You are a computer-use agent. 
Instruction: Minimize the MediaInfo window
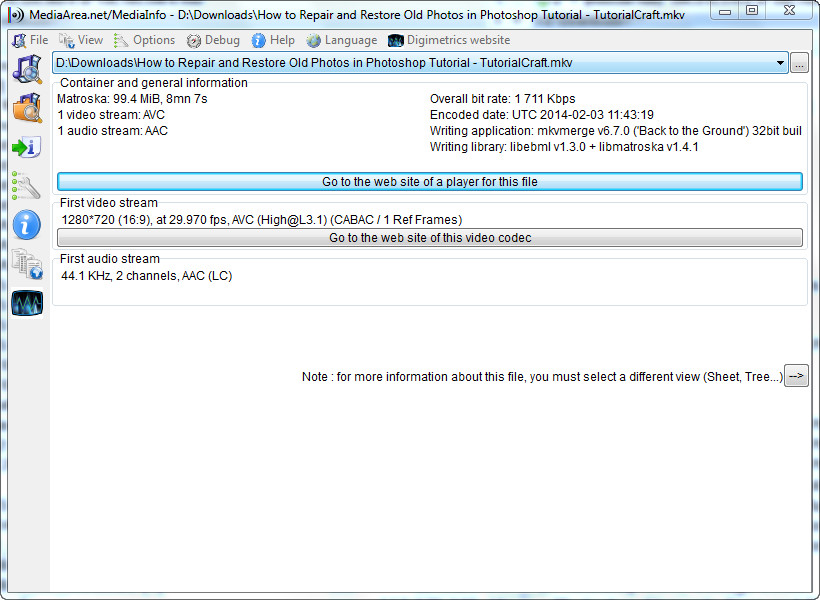pyautogui.click(x=725, y=10)
